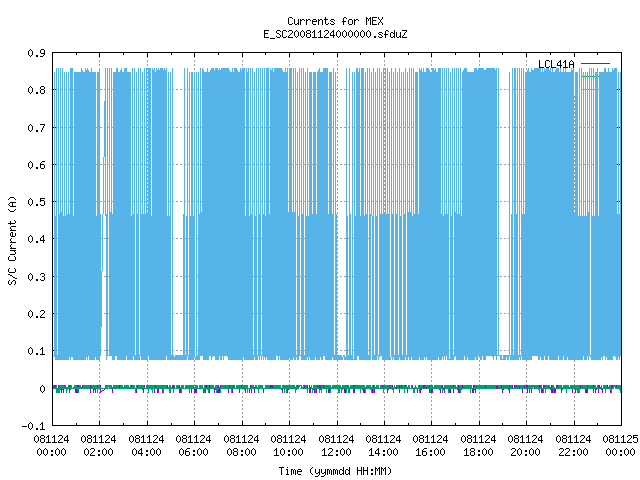
Task: Click the "081124 20:00" x-axis tick label
Action: click(525, 446)
